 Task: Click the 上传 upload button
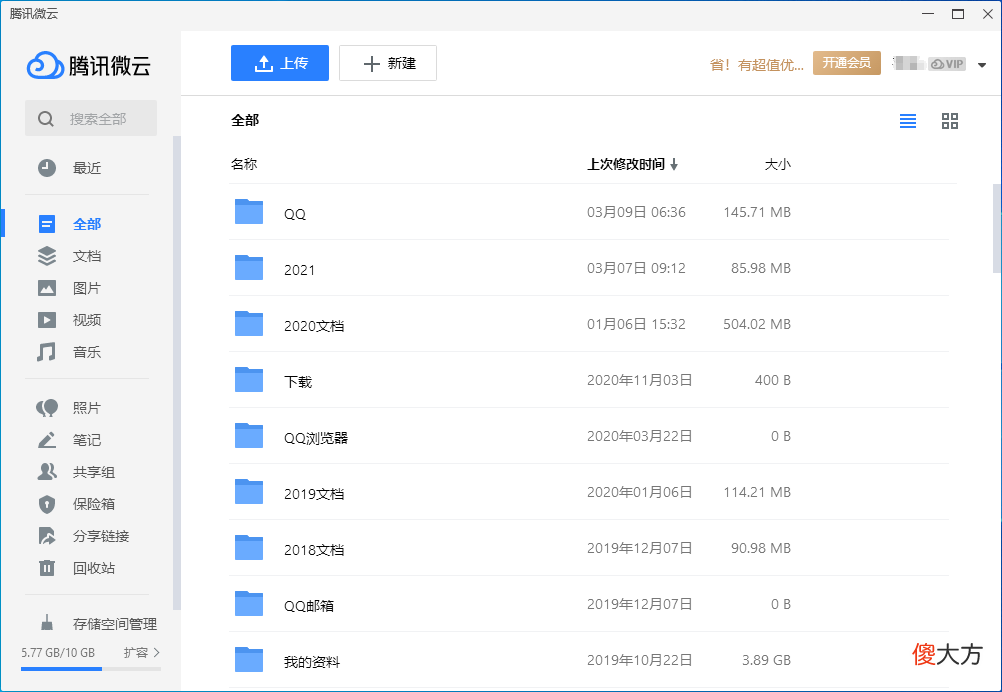(x=280, y=63)
